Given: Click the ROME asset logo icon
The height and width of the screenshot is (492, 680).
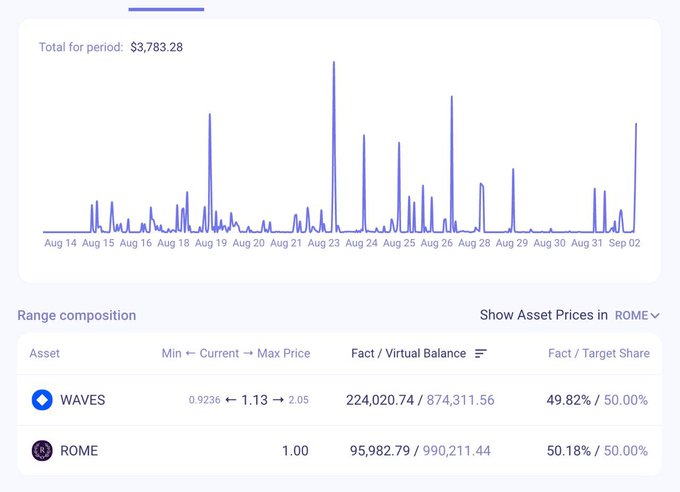Looking at the screenshot, I should pos(42,451).
